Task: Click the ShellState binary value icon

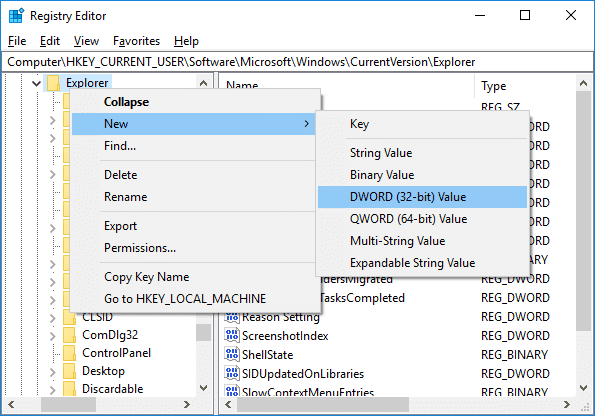Action: pos(232,355)
